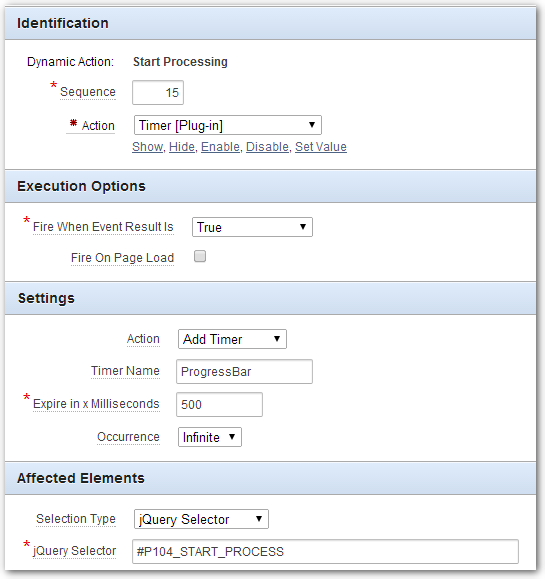The image size is (545, 579).
Task: Click the Selection Type help label
Action: coord(76,519)
